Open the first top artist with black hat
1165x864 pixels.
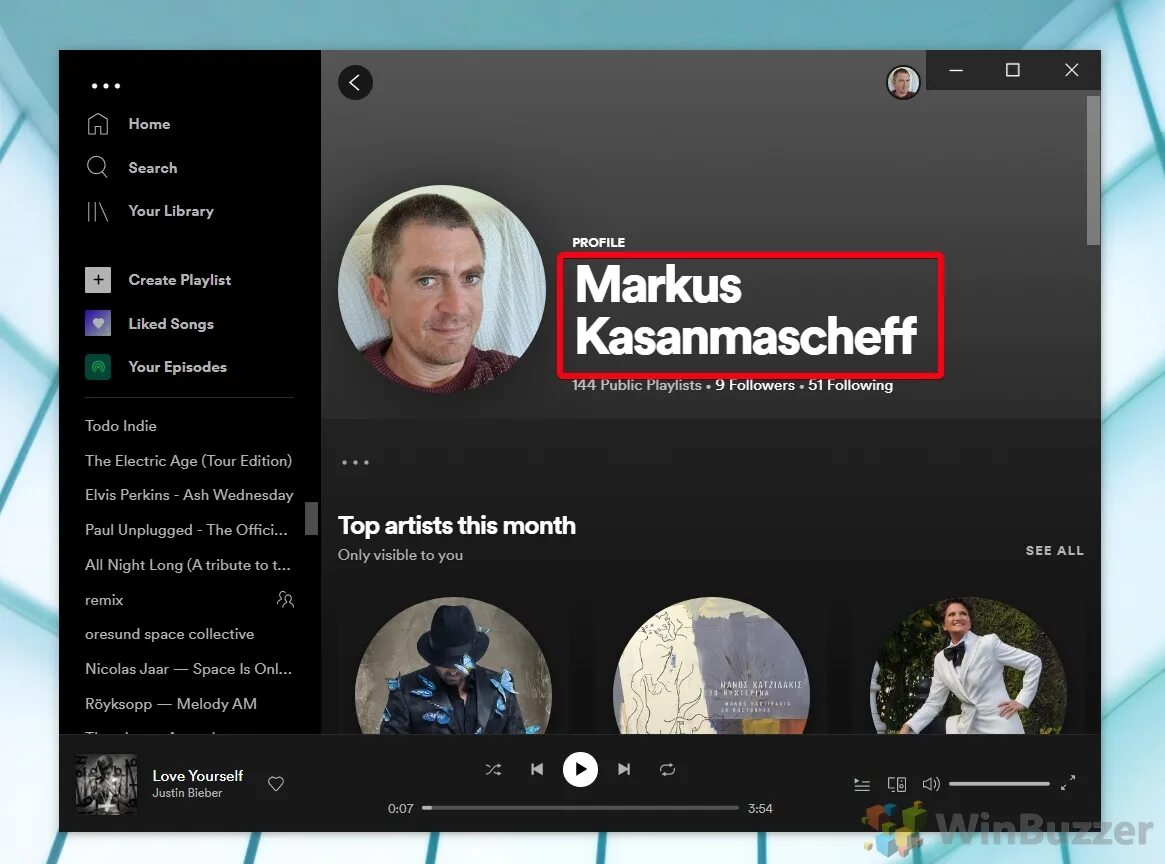(453, 666)
